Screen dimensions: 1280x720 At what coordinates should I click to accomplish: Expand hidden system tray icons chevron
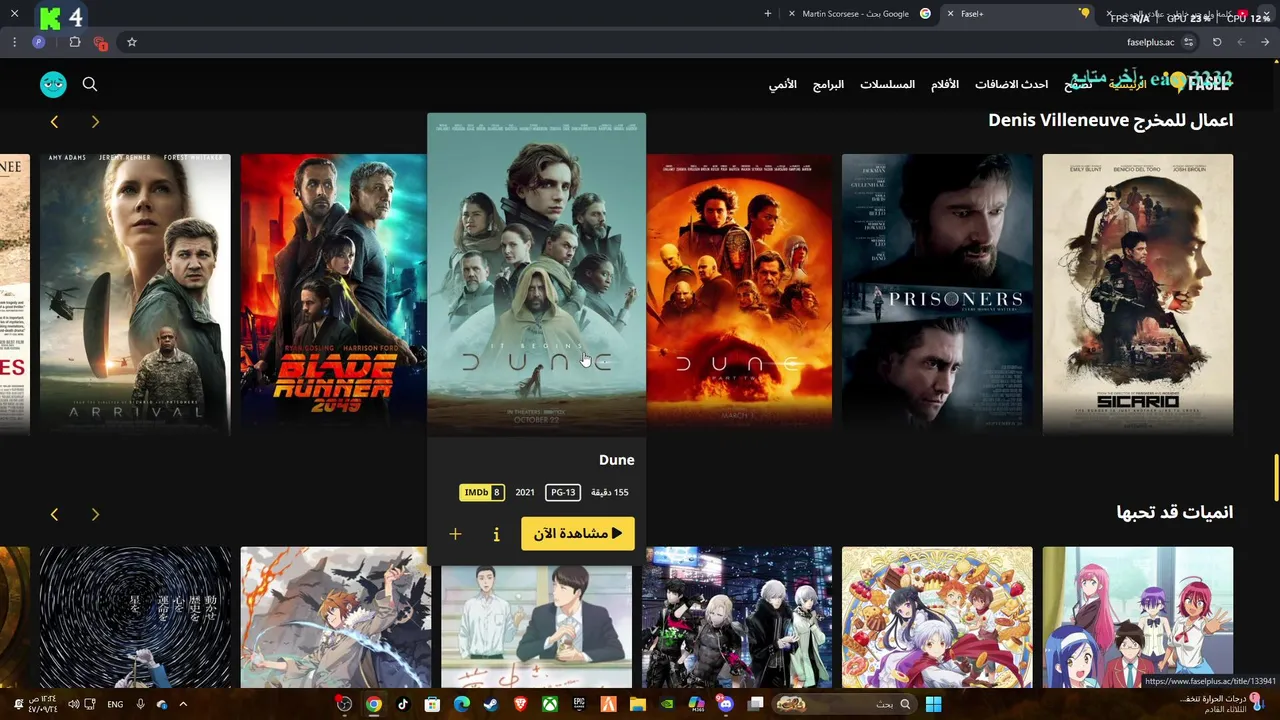coord(183,704)
